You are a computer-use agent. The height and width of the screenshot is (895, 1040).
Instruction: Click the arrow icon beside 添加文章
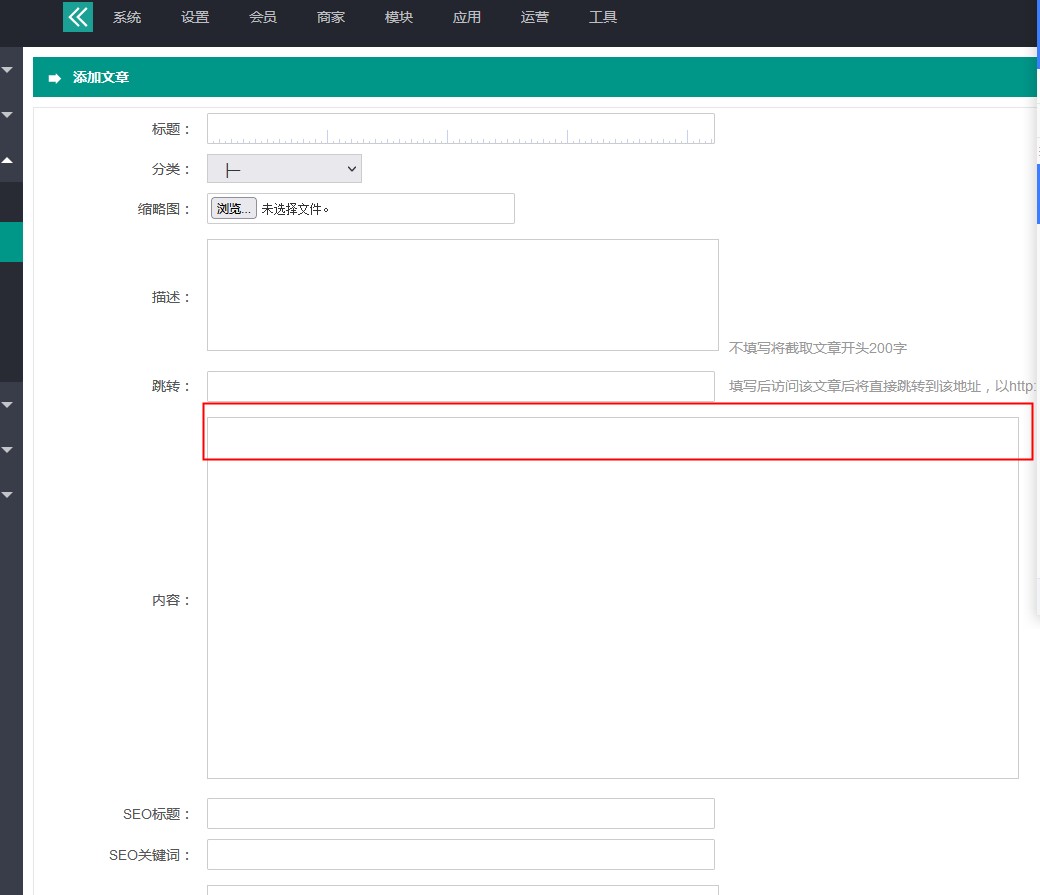pos(55,78)
